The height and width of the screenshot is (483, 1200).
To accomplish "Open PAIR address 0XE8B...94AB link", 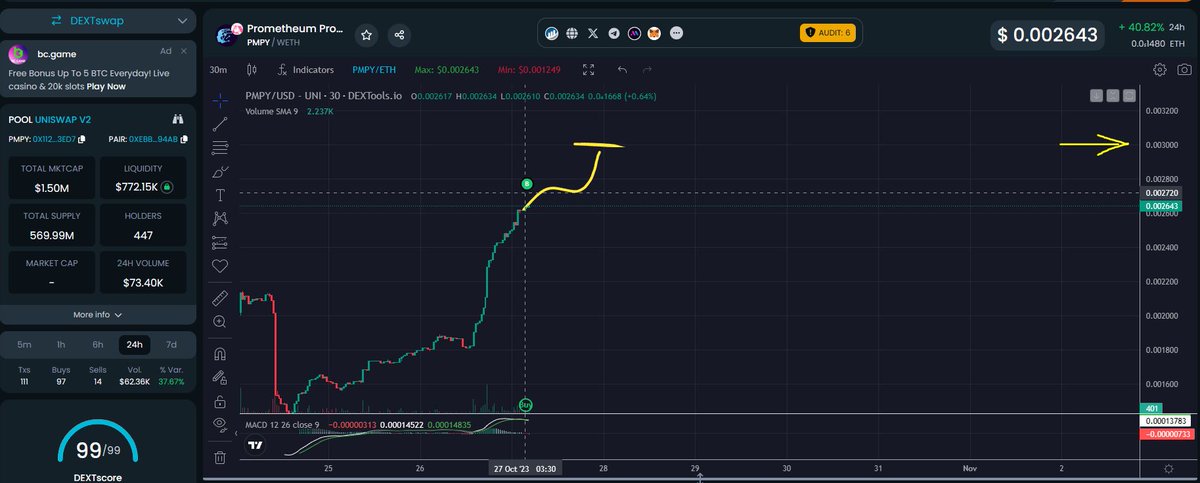I will tap(155, 139).
